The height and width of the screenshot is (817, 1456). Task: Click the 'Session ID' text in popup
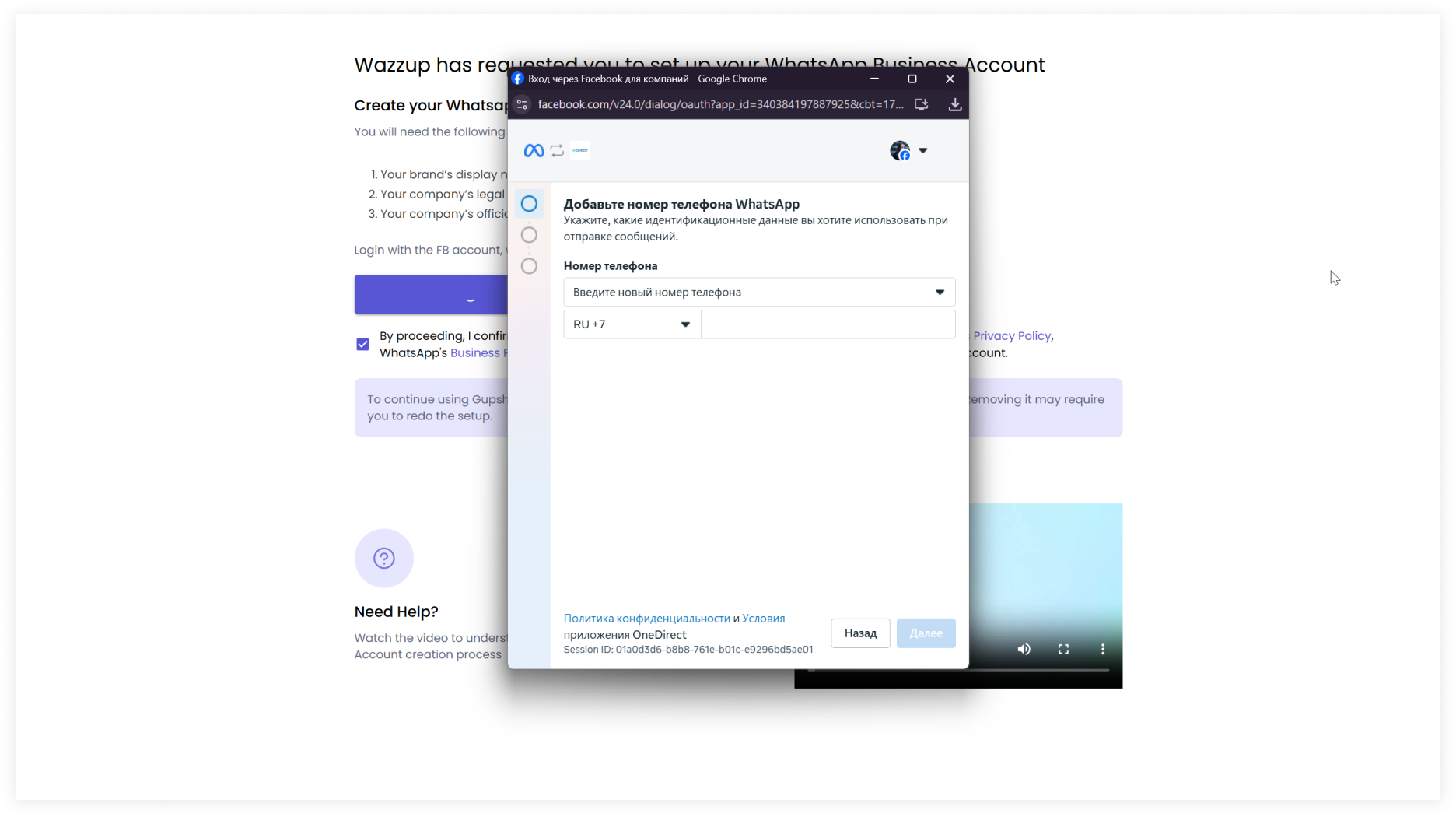pyautogui.click(x=688, y=650)
